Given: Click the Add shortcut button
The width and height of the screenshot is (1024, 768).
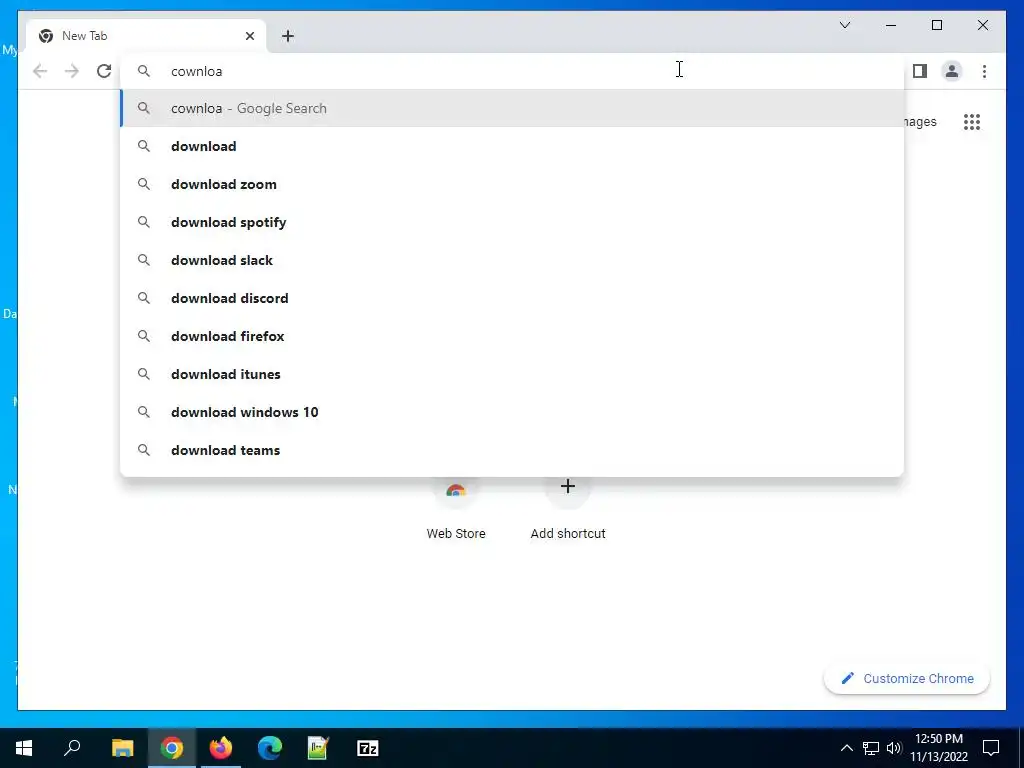Looking at the screenshot, I should (x=568, y=511).
